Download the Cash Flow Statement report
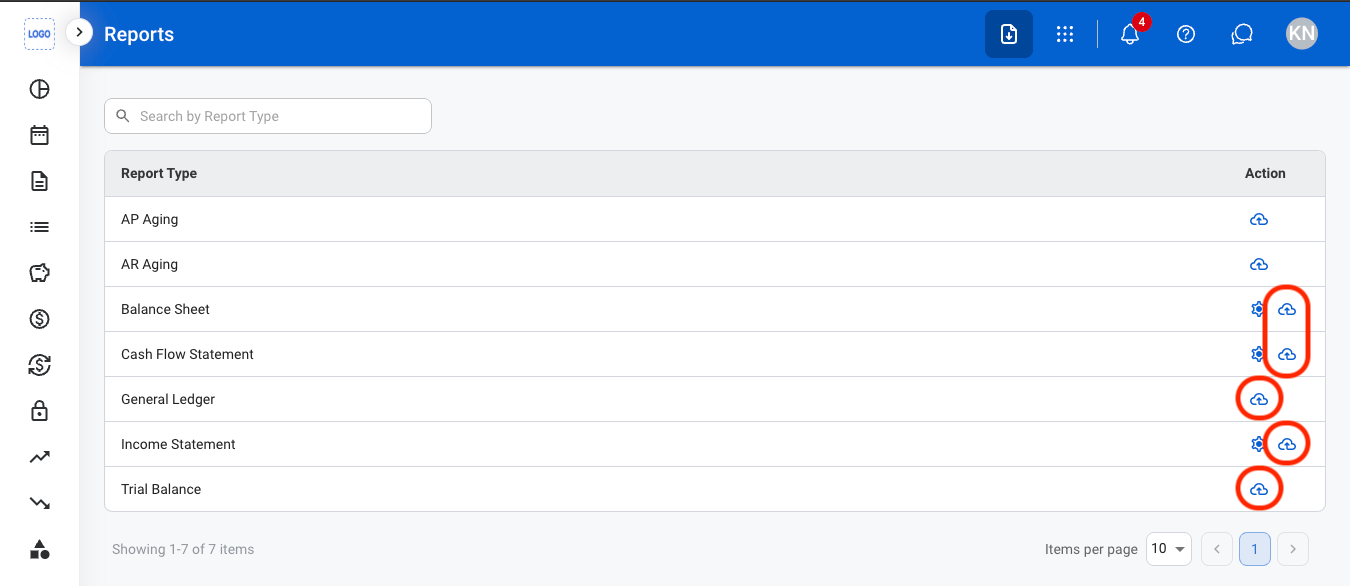The image size is (1350, 586). pos(1287,354)
